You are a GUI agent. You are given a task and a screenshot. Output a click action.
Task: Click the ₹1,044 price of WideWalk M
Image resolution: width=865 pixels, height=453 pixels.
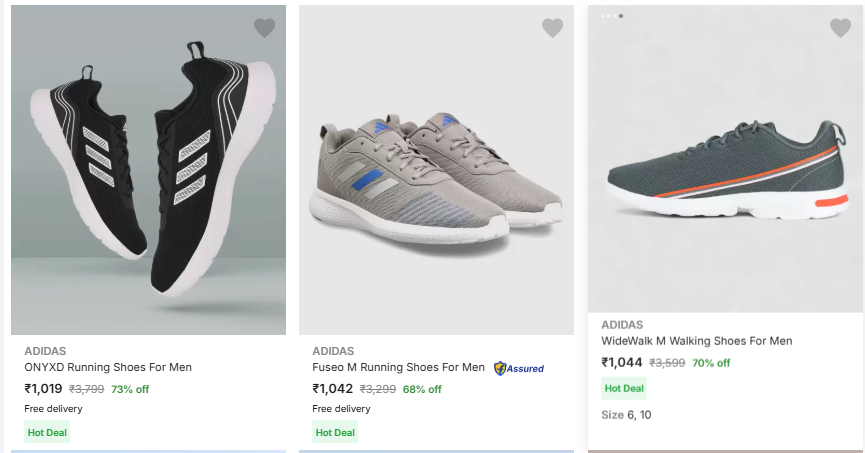(621, 363)
